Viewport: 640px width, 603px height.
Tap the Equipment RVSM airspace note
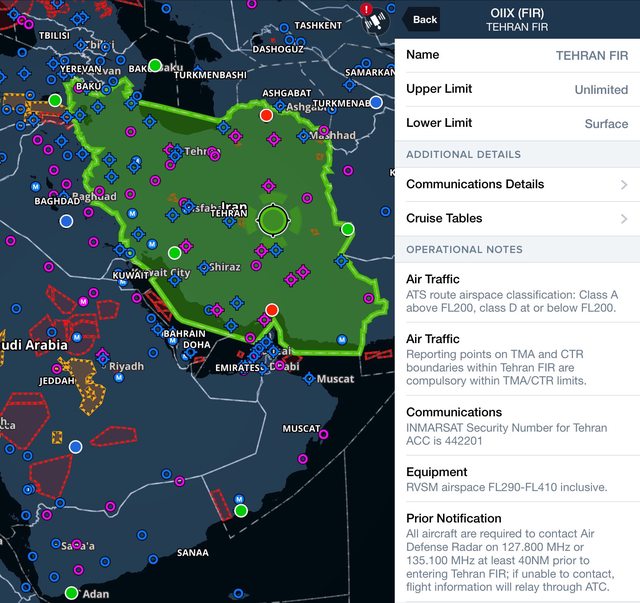tap(517, 479)
